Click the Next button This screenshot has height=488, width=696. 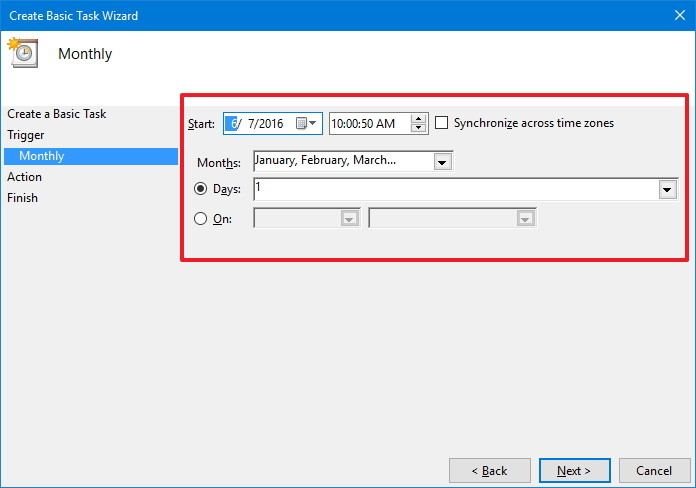(574, 470)
